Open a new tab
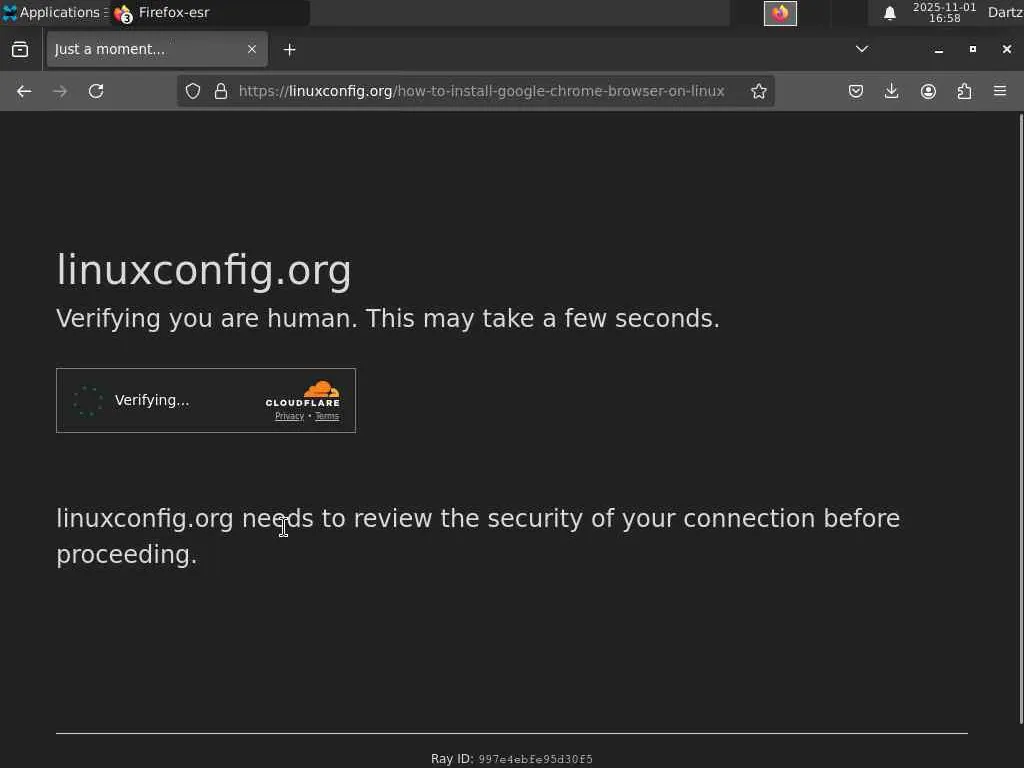 (x=289, y=50)
